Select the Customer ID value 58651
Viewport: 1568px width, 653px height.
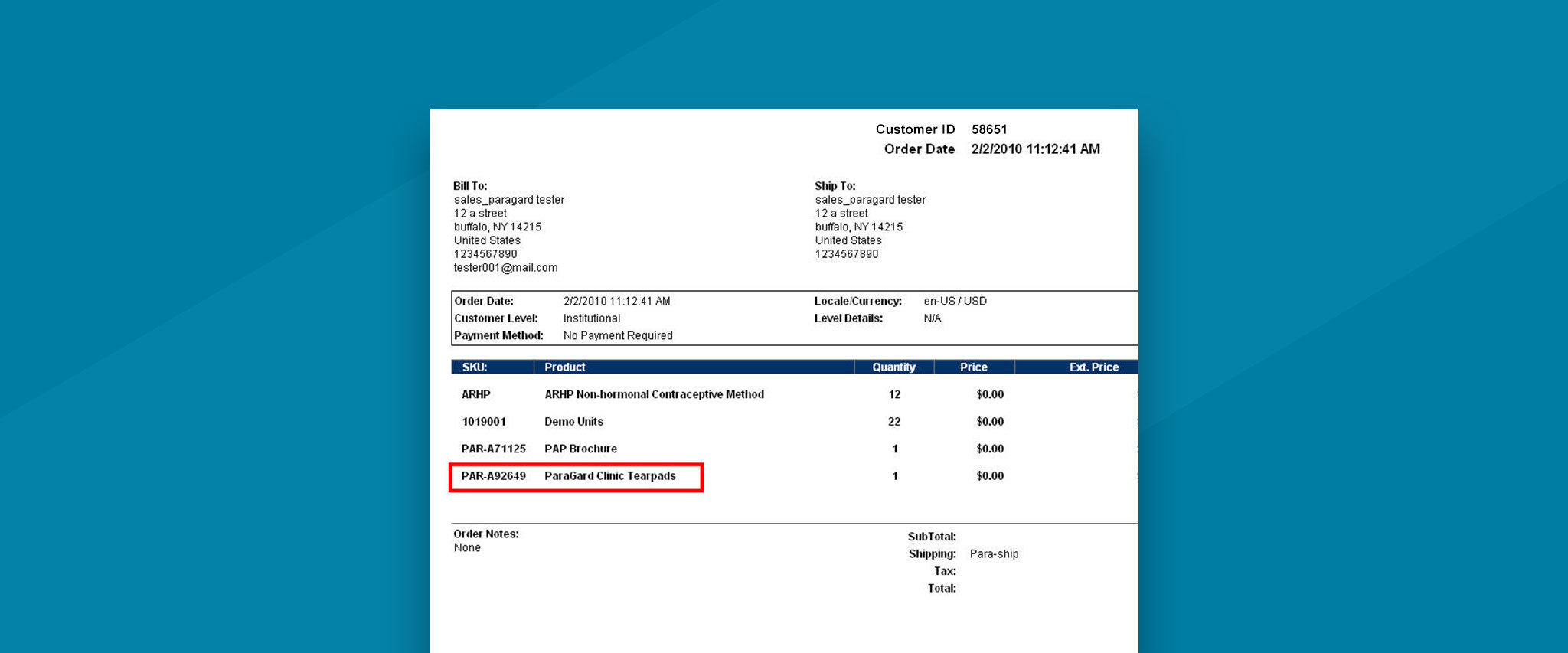coord(989,129)
